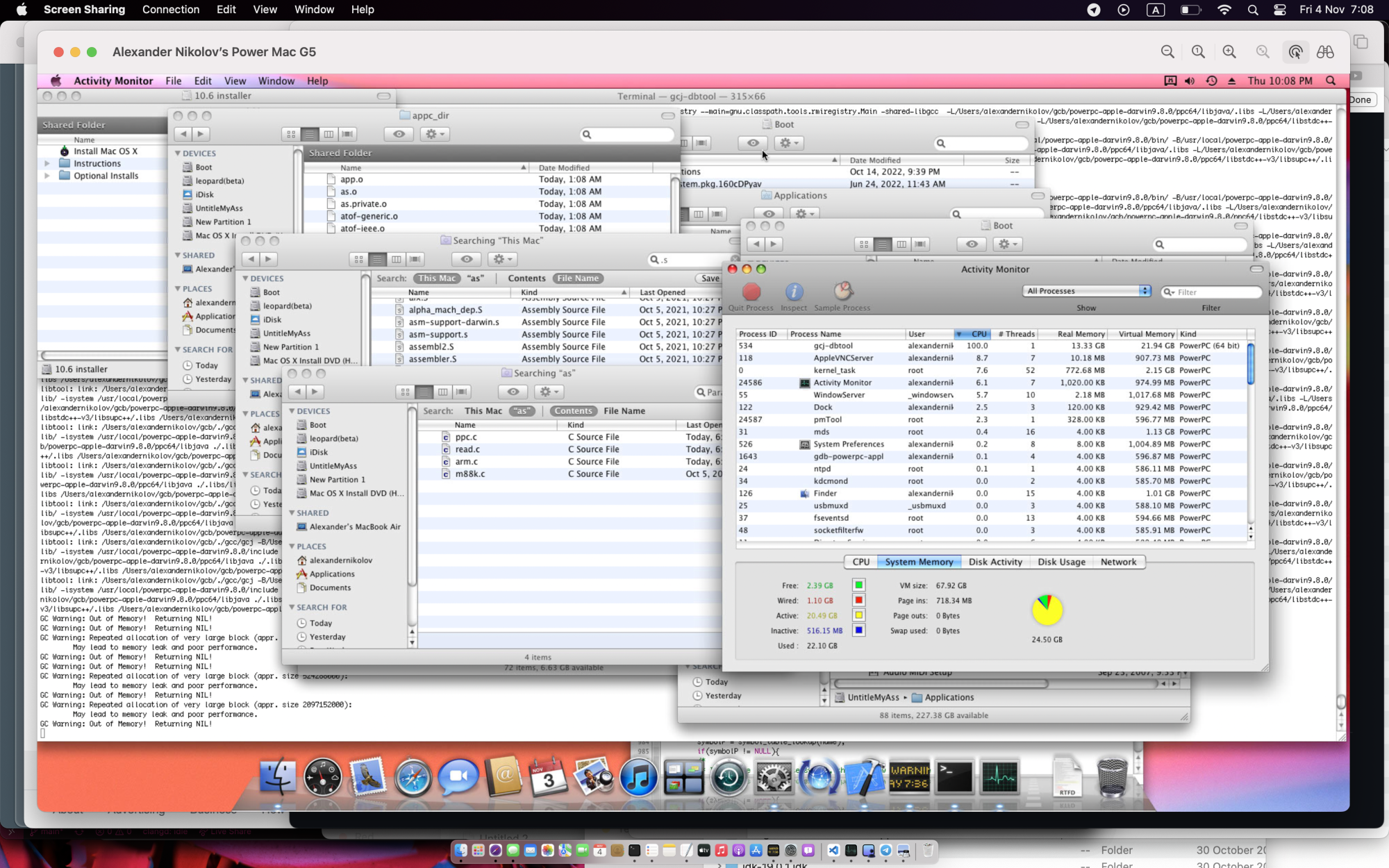Switch to the Disk Activity tab
Viewport: 1389px width, 868px height.
[x=995, y=562]
